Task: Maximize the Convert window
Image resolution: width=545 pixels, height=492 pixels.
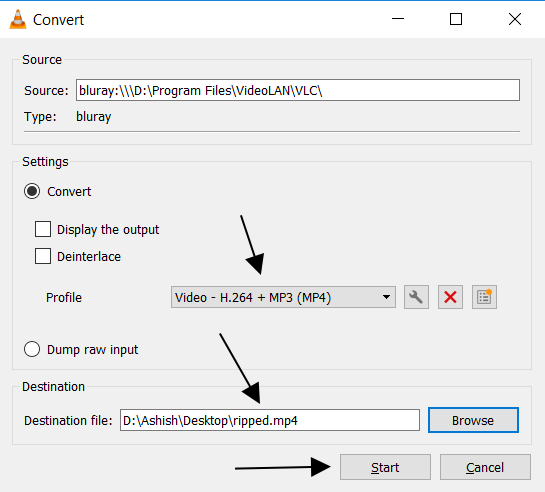Action: tap(456, 19)
